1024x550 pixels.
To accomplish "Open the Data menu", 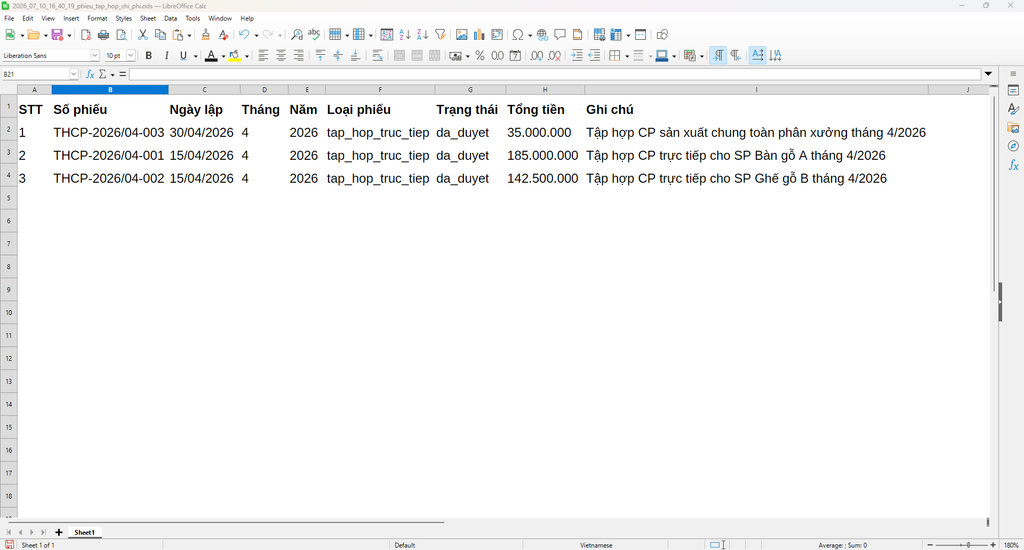I will coord(170,18).
